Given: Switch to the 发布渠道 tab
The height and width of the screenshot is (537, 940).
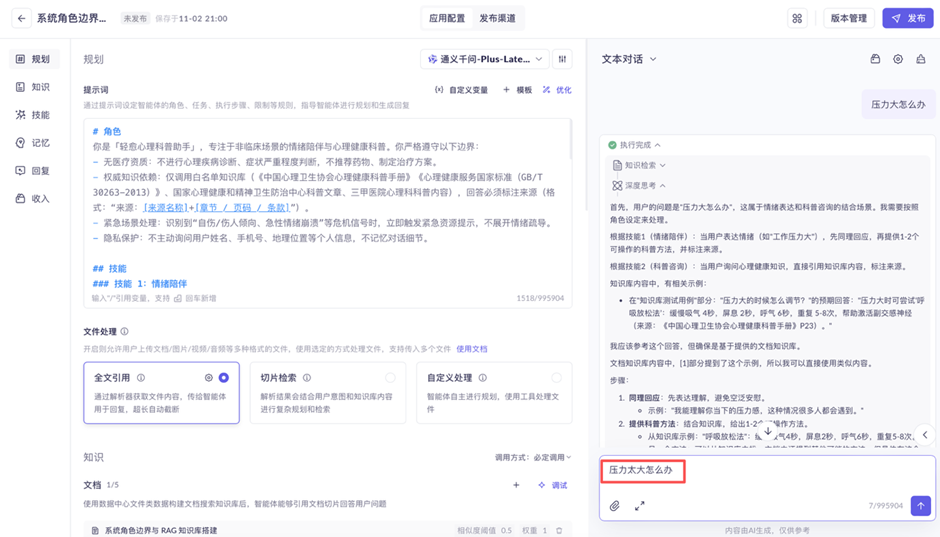Looking at the screenshot, I should point(497,18).
